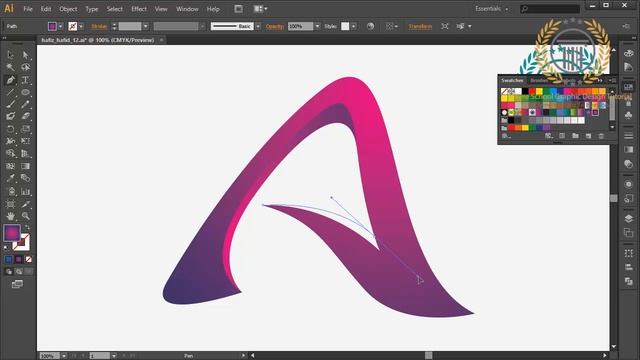Click the orange Stroke label link
Viewport: 640px width, 360px height.
click(x=99, y=26)
